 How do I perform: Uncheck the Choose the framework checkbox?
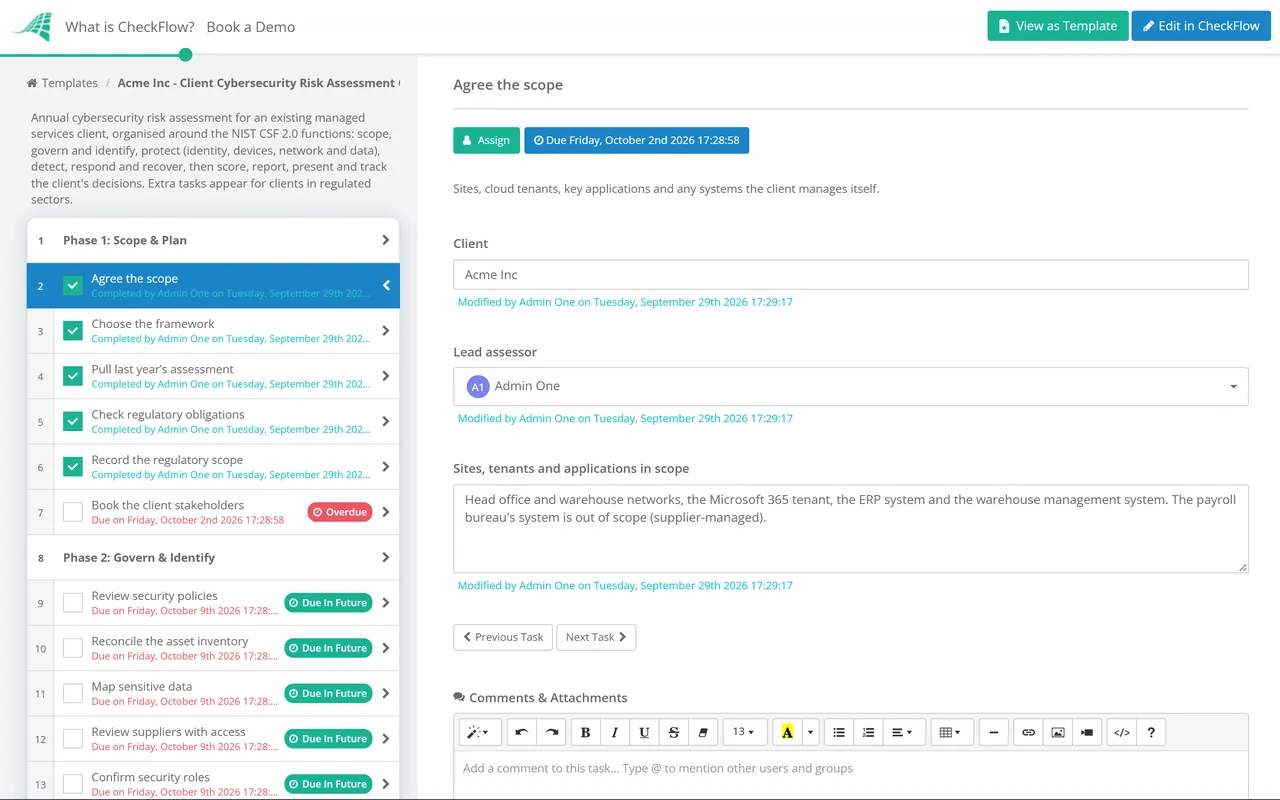click(73, 330)
